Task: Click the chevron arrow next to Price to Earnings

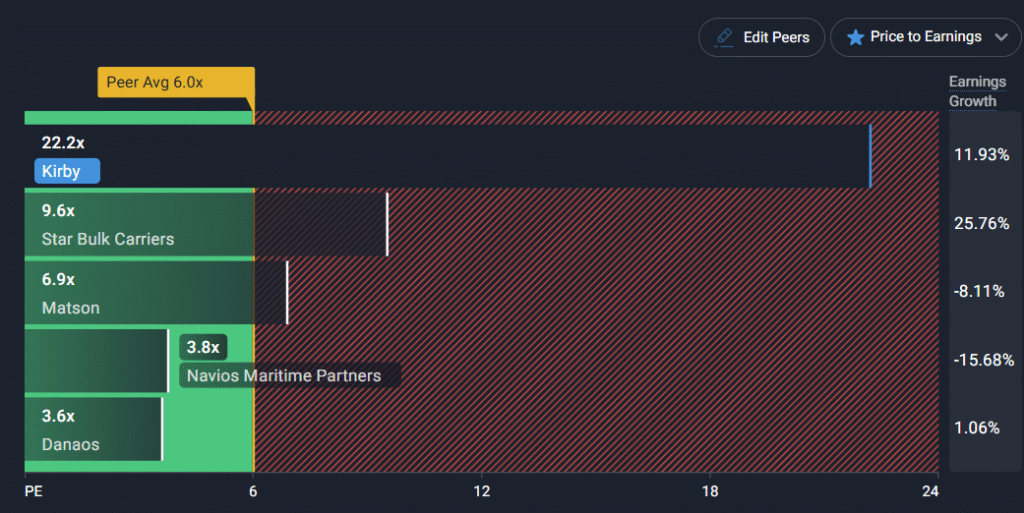Action: coord(1001,37)
